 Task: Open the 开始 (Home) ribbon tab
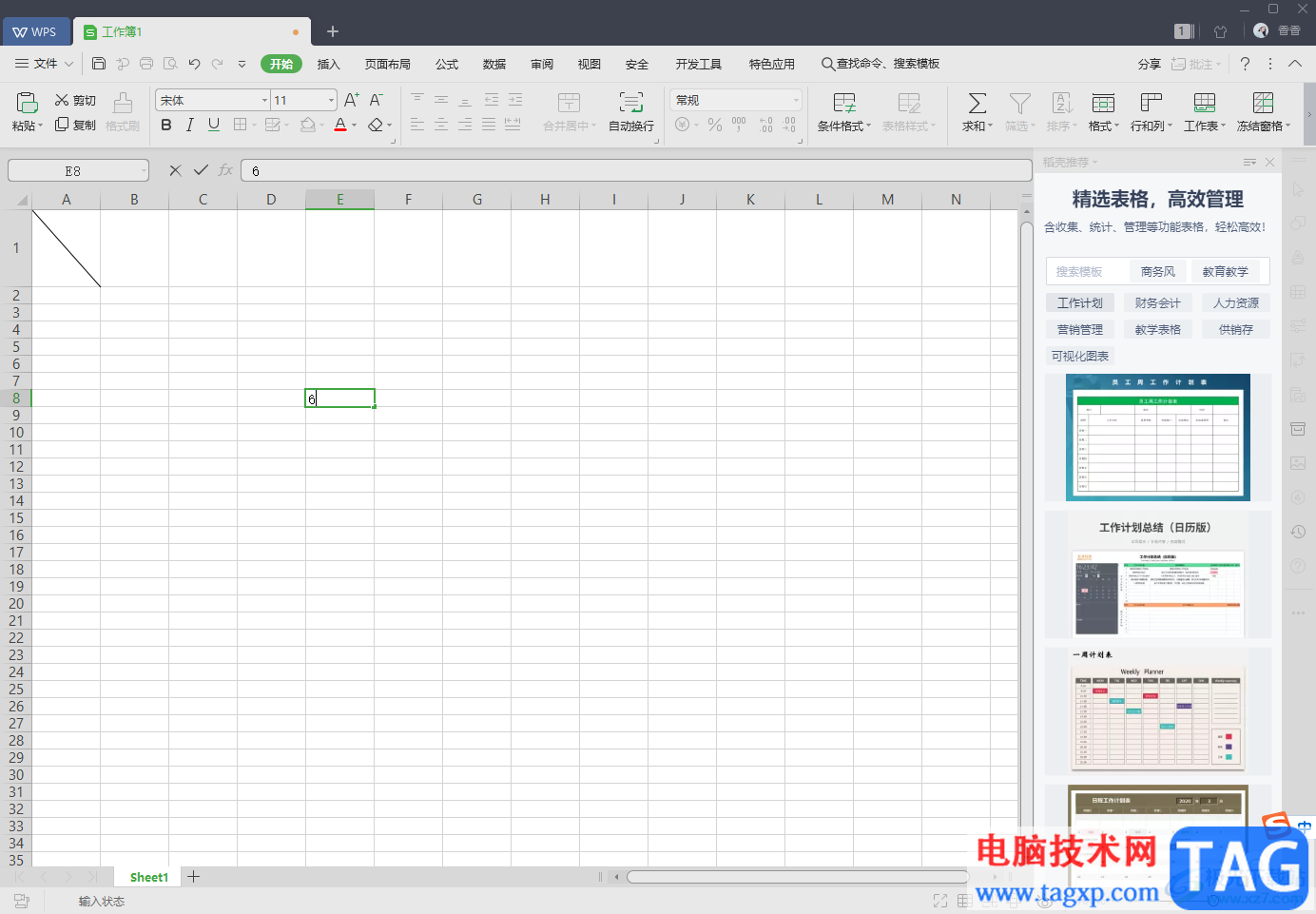click(x=281, y=64)
